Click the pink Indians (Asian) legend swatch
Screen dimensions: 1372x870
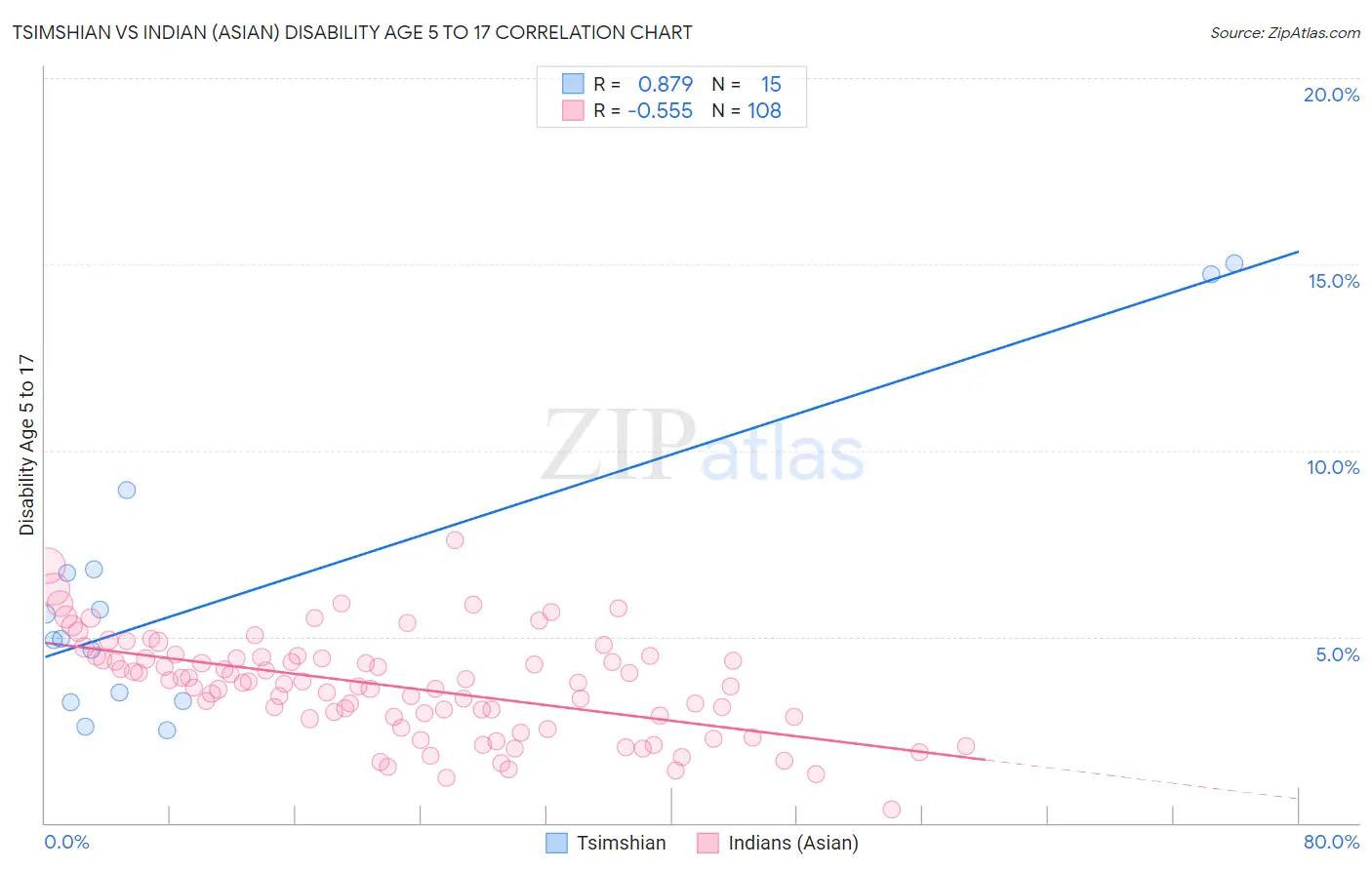pos(708,843)
